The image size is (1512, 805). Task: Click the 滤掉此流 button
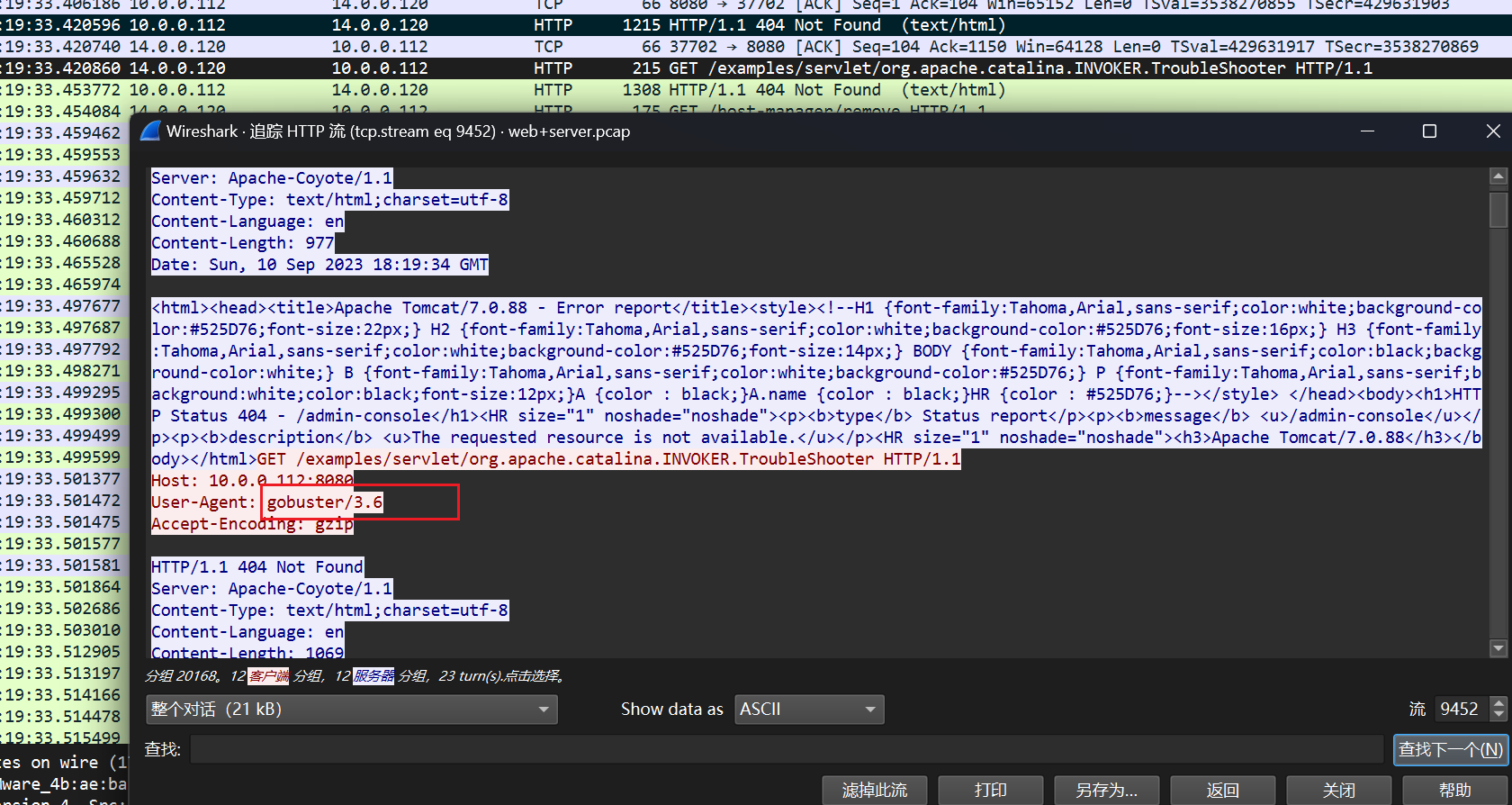[x=874, y=790]
